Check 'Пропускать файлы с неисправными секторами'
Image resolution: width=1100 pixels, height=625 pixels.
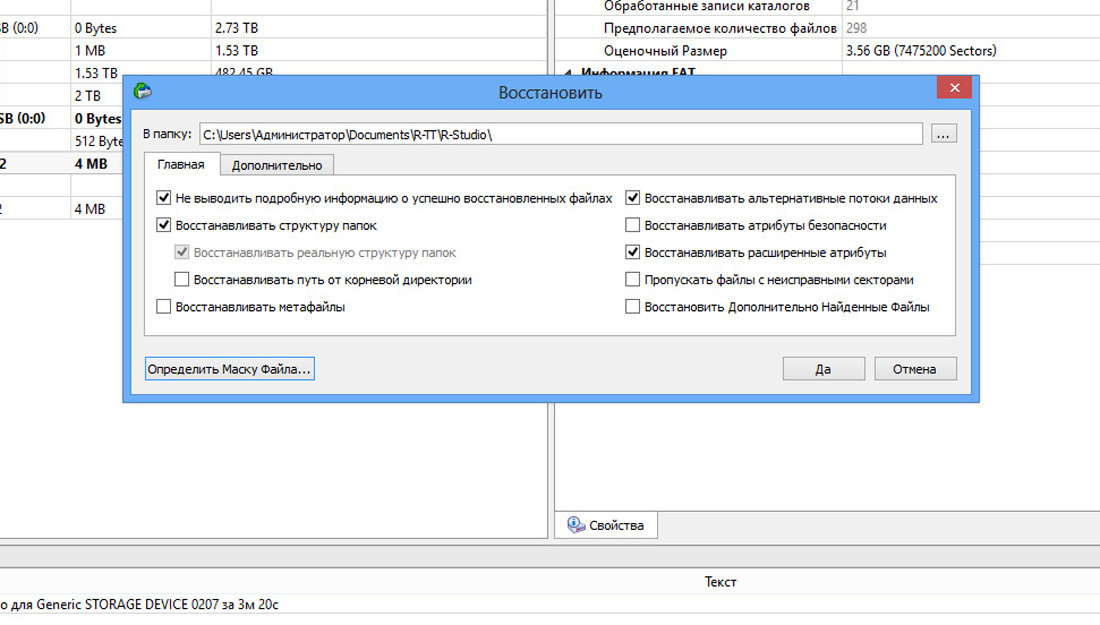633,280
